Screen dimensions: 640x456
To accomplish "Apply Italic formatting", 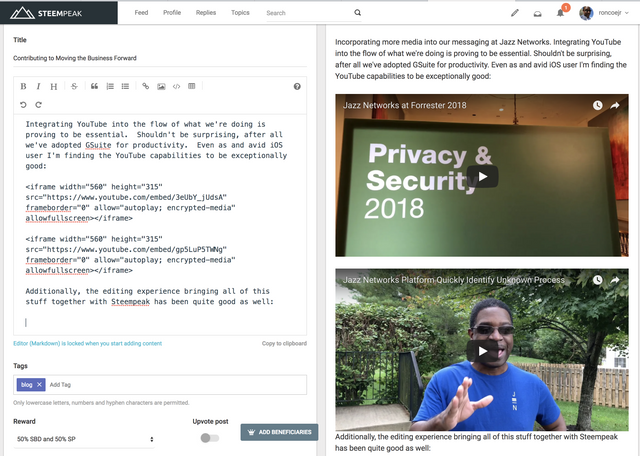I will pyautogui.click(x=38, y=86).
